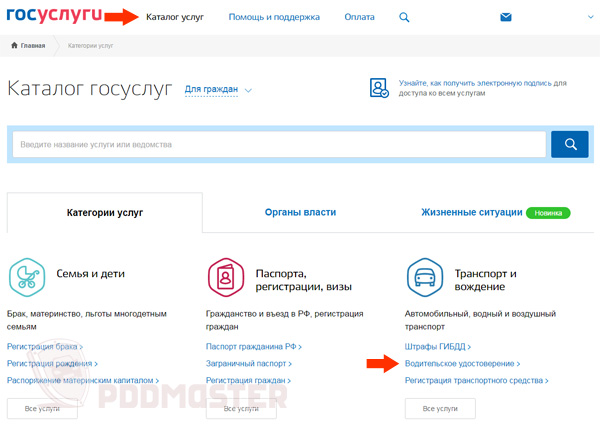Screen dimensions: 600x427
Task: Open the mail envelope icon
Action: [x=505, y=17]
